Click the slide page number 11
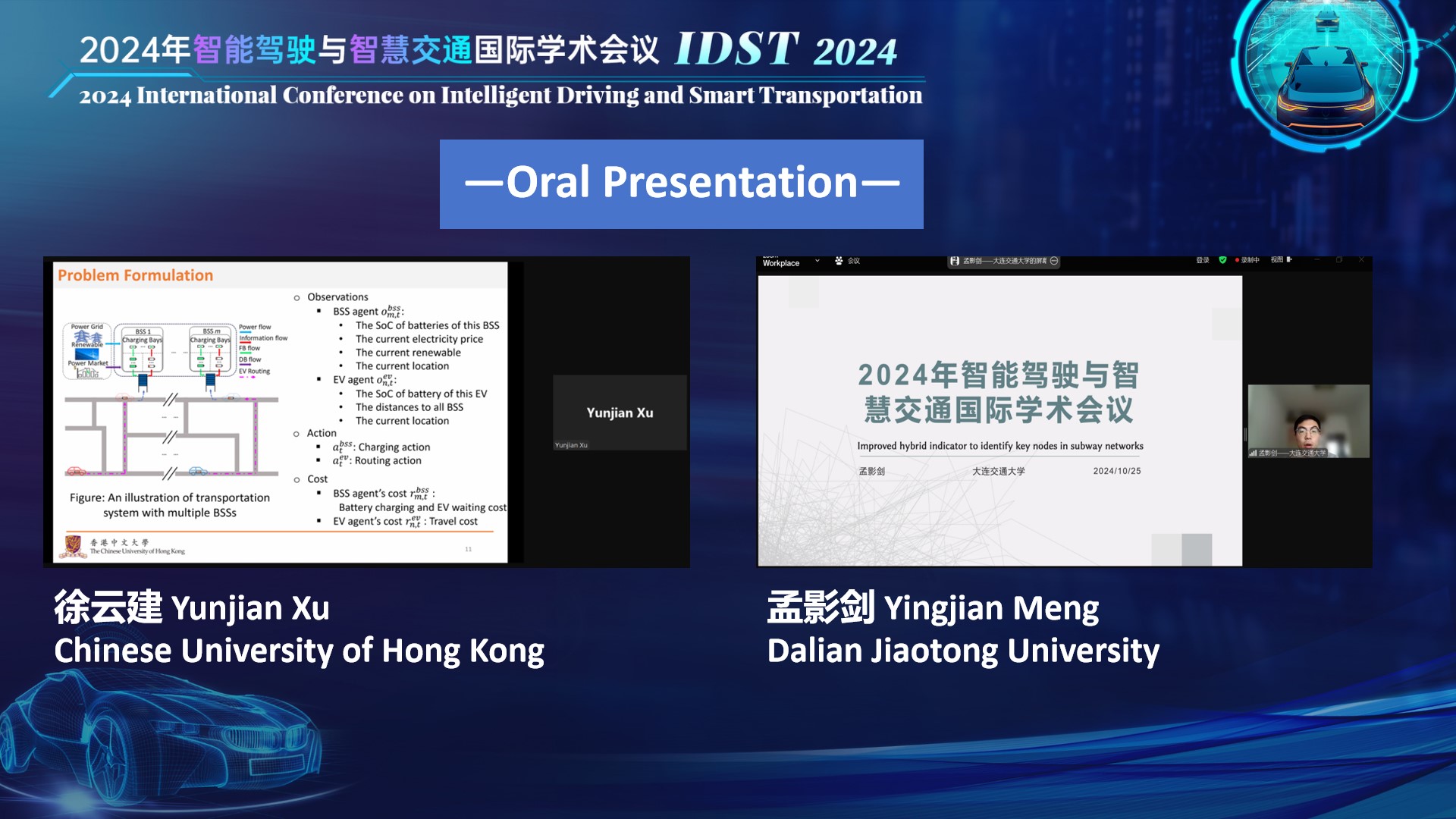 [x=468, y=549]
